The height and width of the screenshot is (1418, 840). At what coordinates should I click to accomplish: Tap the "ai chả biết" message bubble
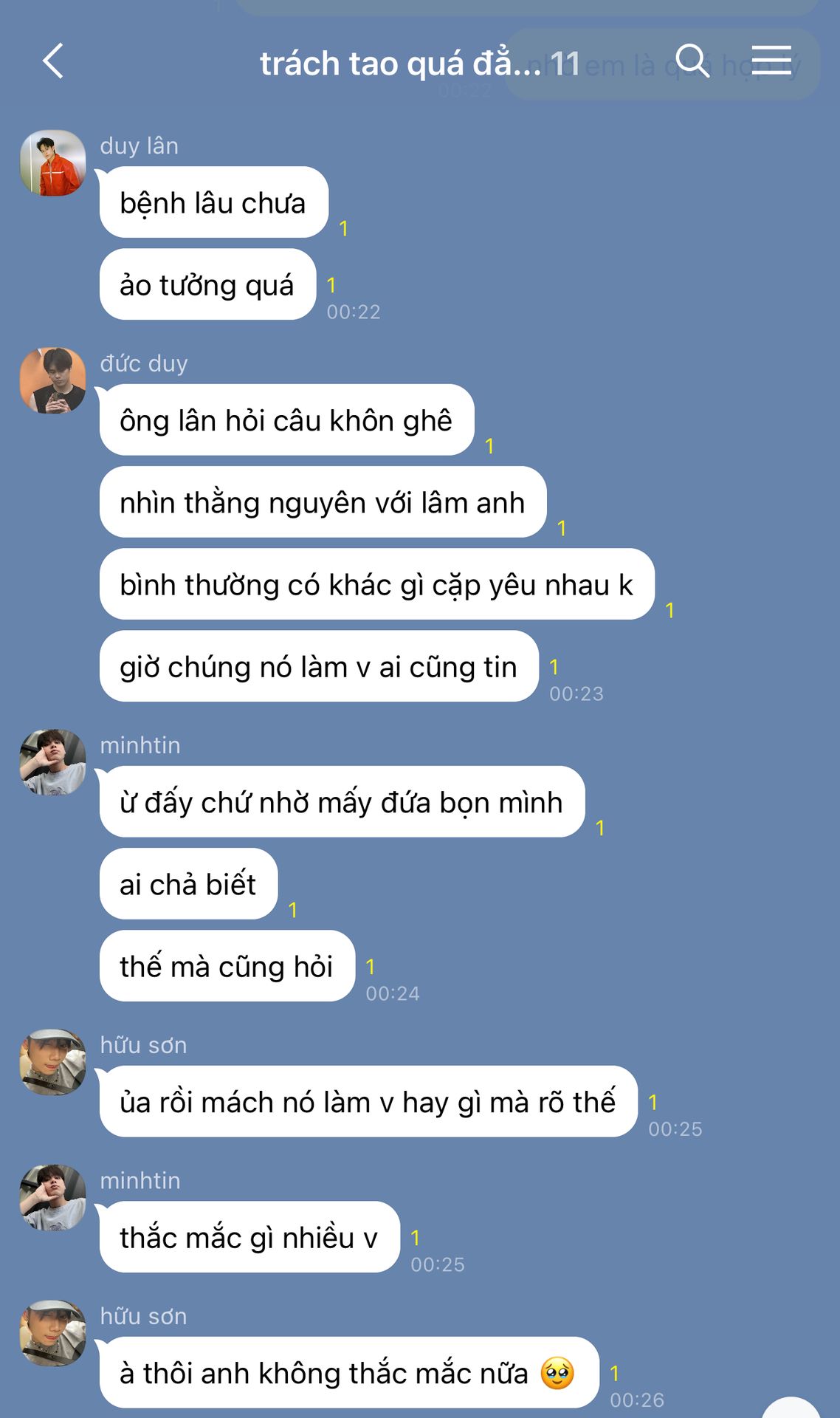pyautogui.click(x=189, y=883)
